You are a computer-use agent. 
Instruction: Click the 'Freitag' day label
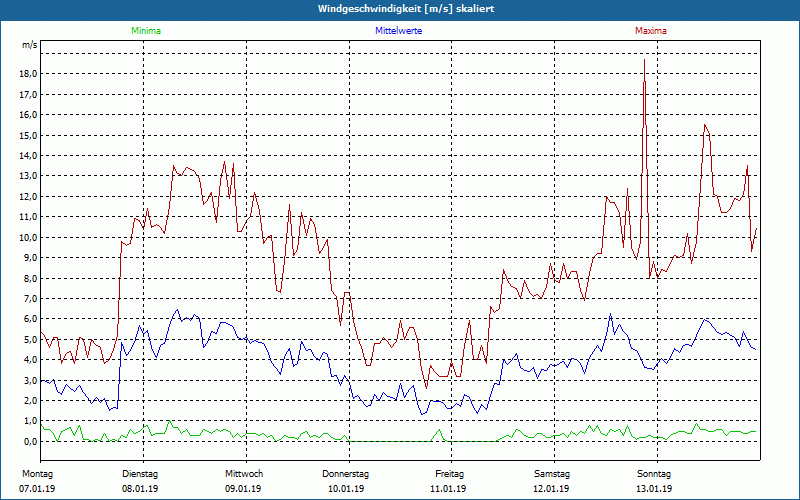[449, 474]
